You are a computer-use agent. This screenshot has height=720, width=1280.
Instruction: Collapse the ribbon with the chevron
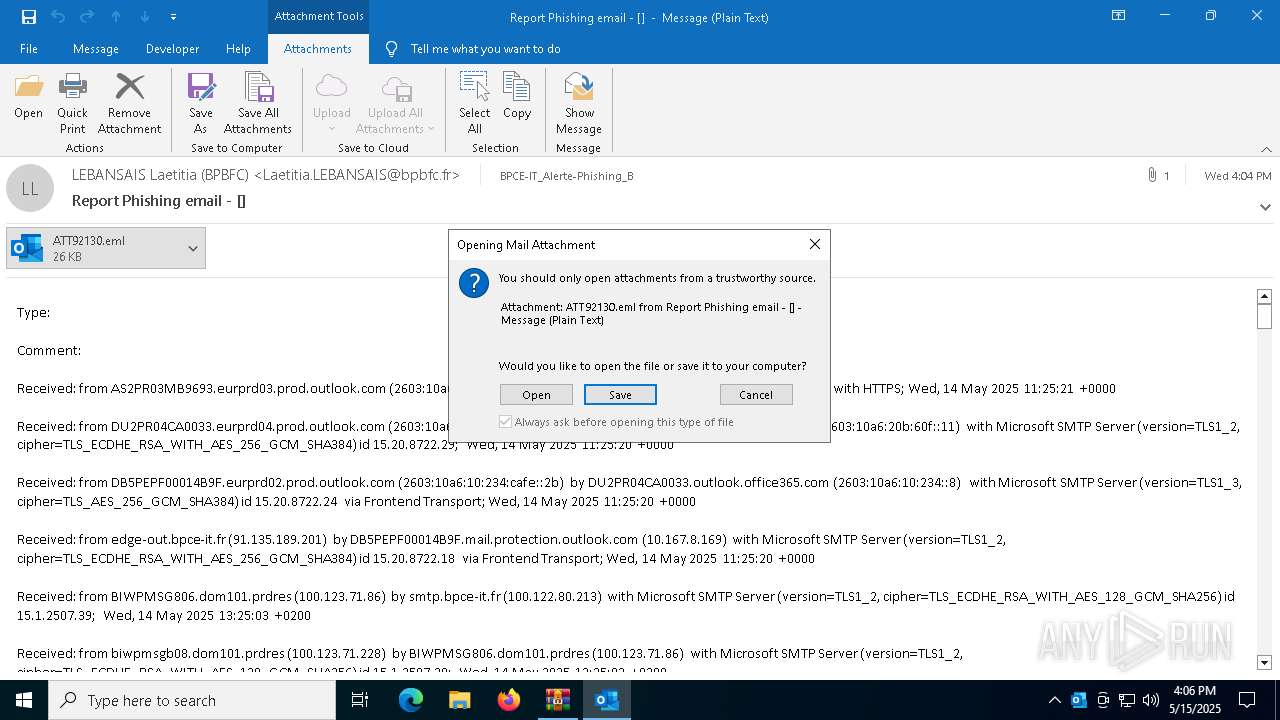[x=1266, y=149]
